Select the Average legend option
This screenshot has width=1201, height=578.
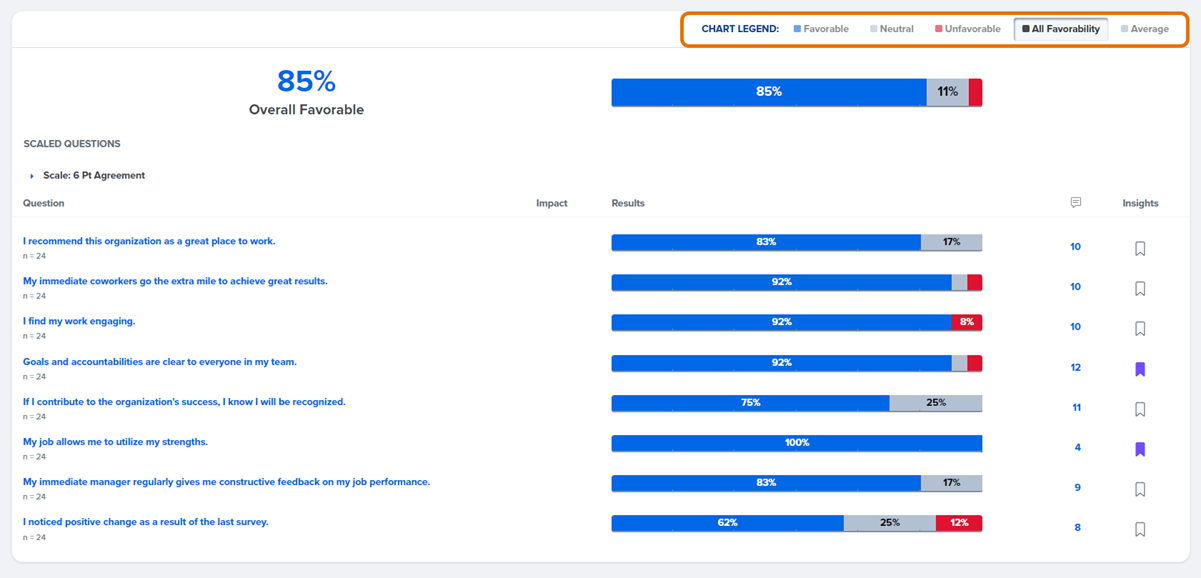1145,29
